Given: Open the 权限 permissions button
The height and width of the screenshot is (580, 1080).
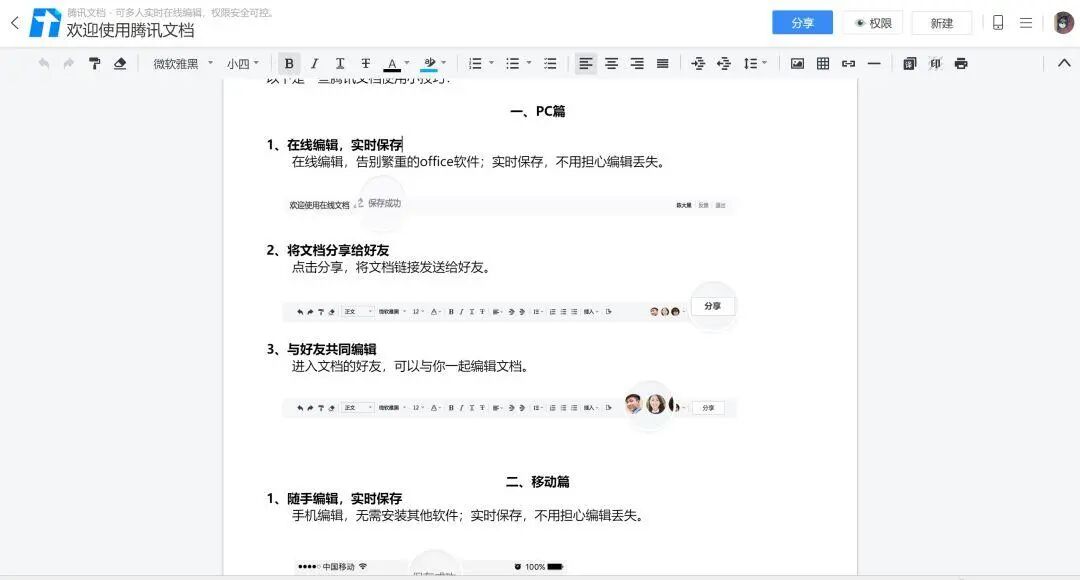Looking at the screenshot, I should (873, 23).
